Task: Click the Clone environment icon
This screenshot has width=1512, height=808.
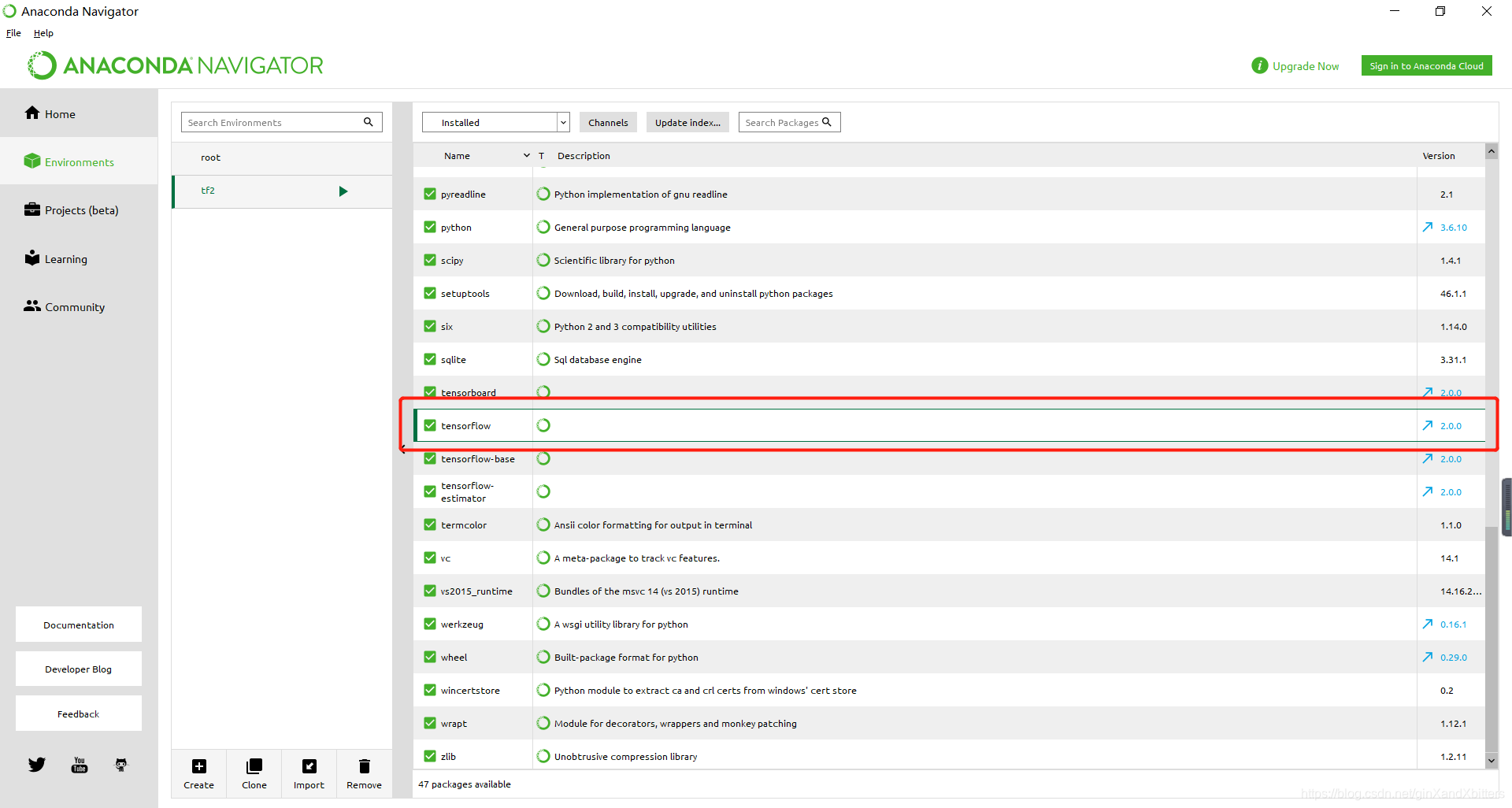Action: pos(254,766)
